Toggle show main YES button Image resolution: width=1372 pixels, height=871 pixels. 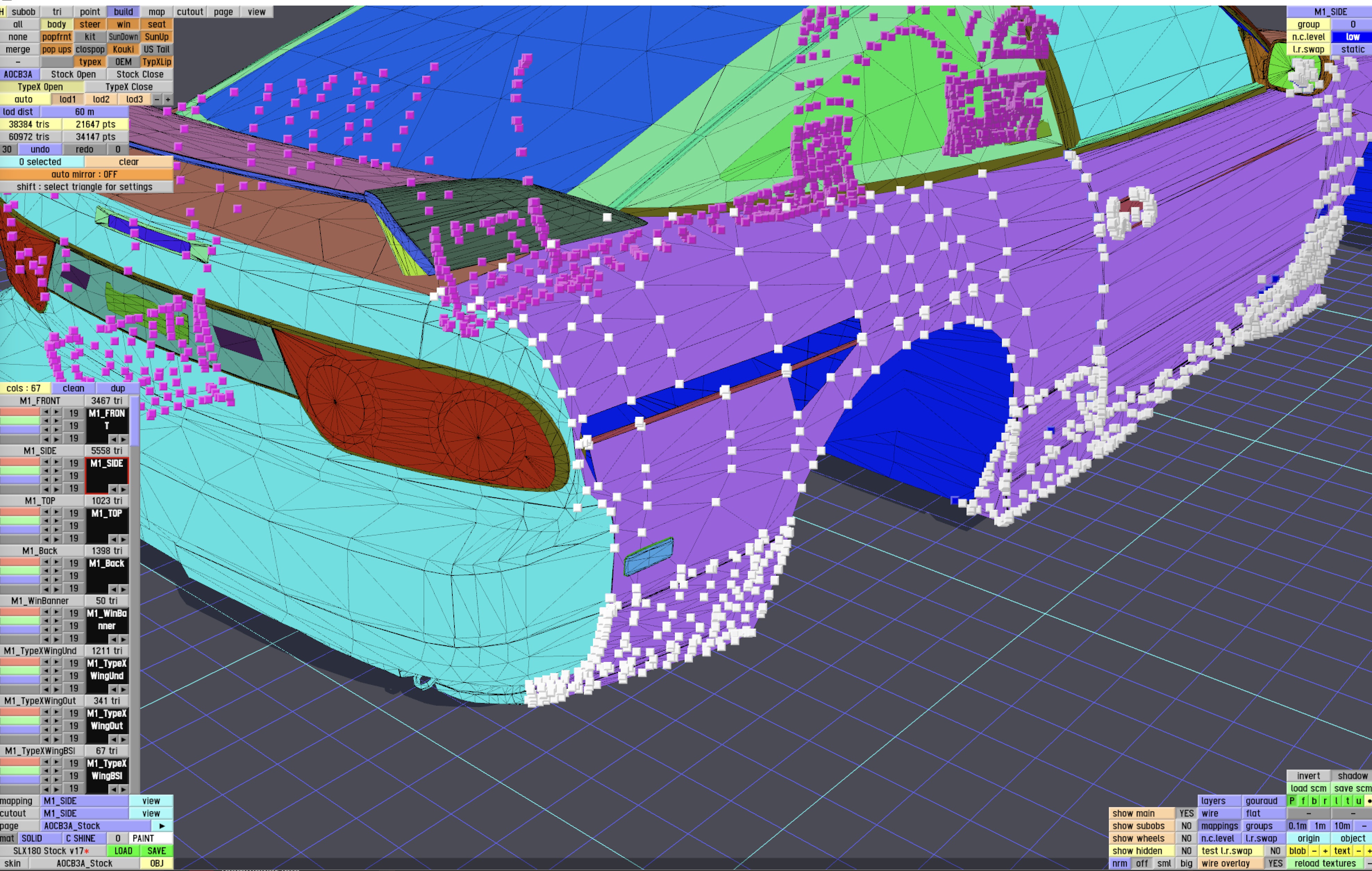[1186, 813]
